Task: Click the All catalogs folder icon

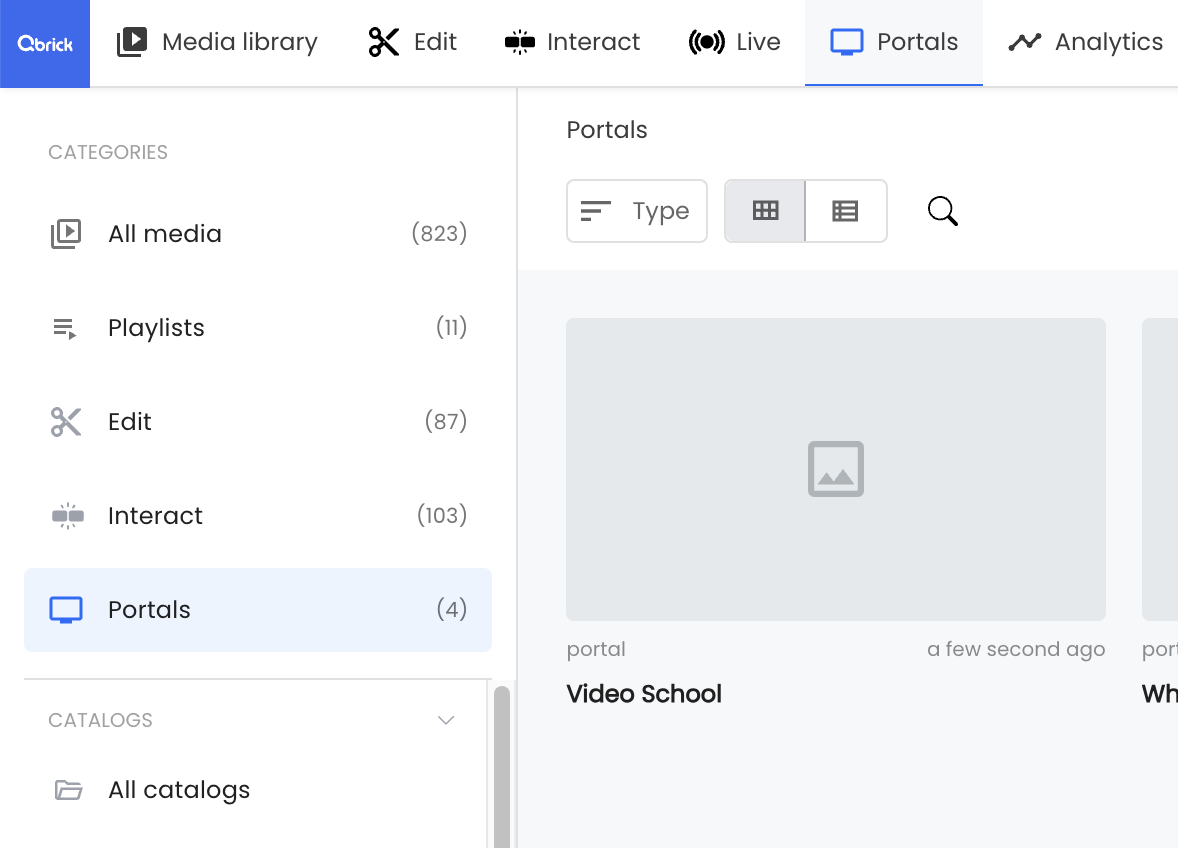Action: point(68,790)
